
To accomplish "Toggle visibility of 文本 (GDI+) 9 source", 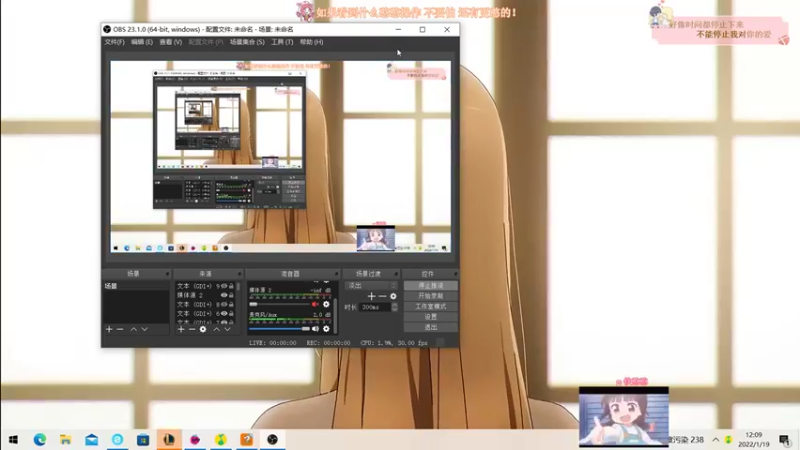I will click(223, 286).
